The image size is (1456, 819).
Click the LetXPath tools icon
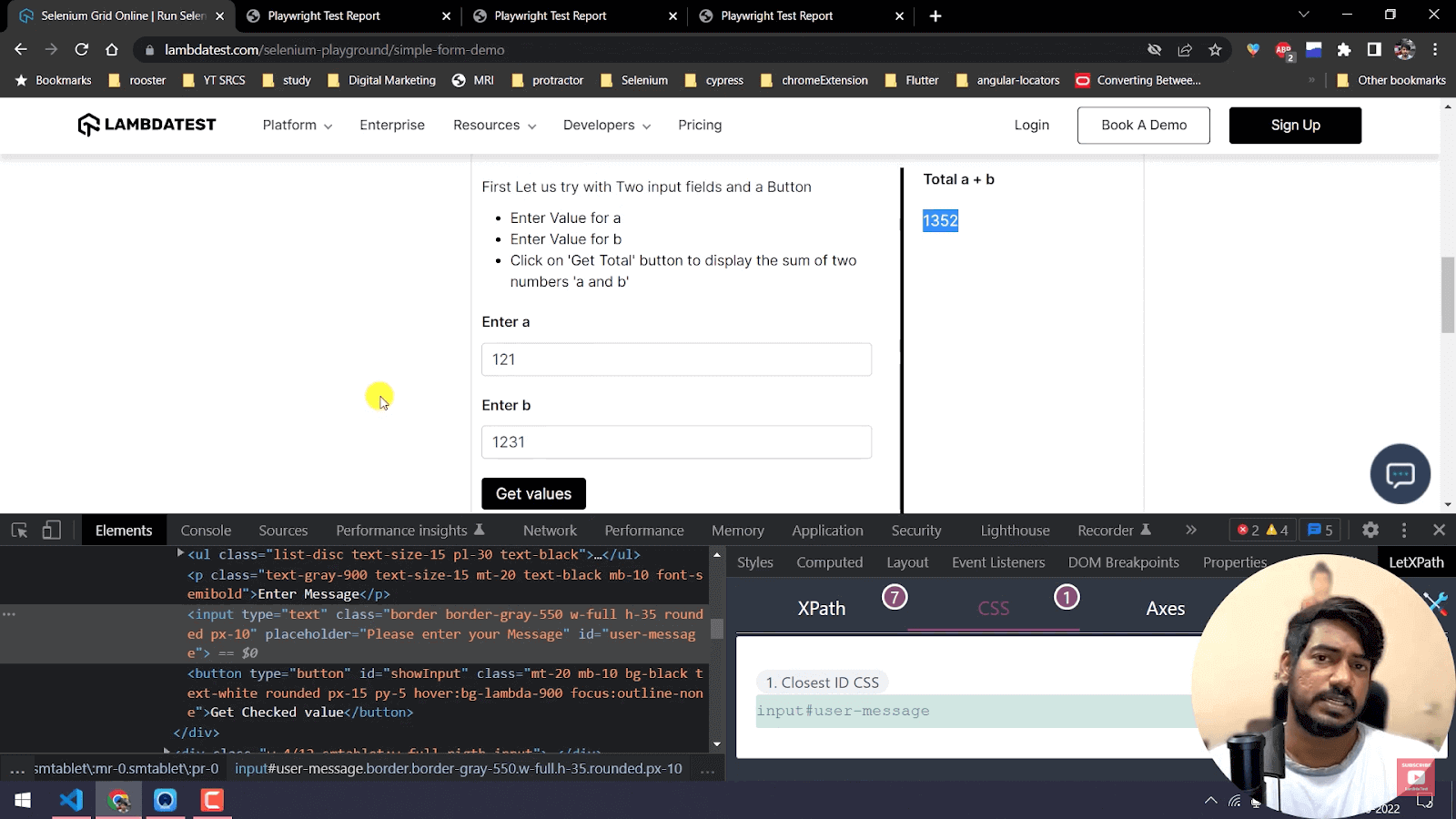tap(1435, 602)
